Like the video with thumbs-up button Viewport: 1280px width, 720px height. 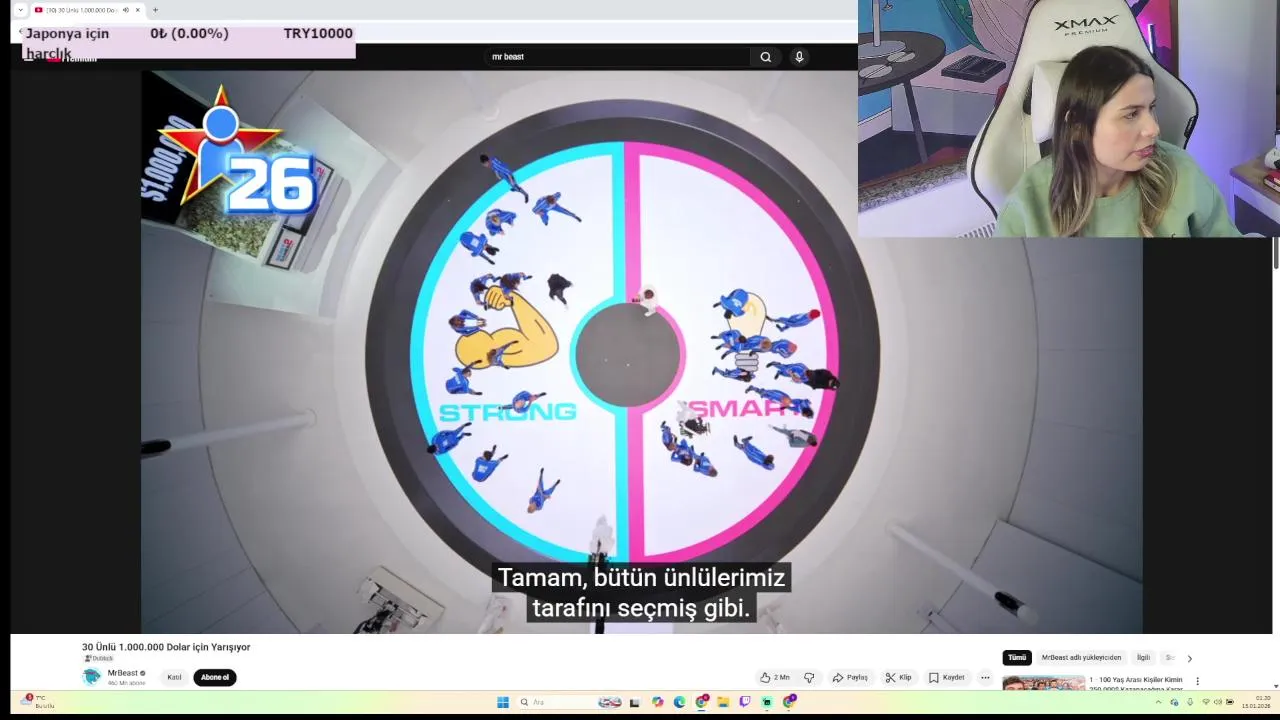coord(775,677)
